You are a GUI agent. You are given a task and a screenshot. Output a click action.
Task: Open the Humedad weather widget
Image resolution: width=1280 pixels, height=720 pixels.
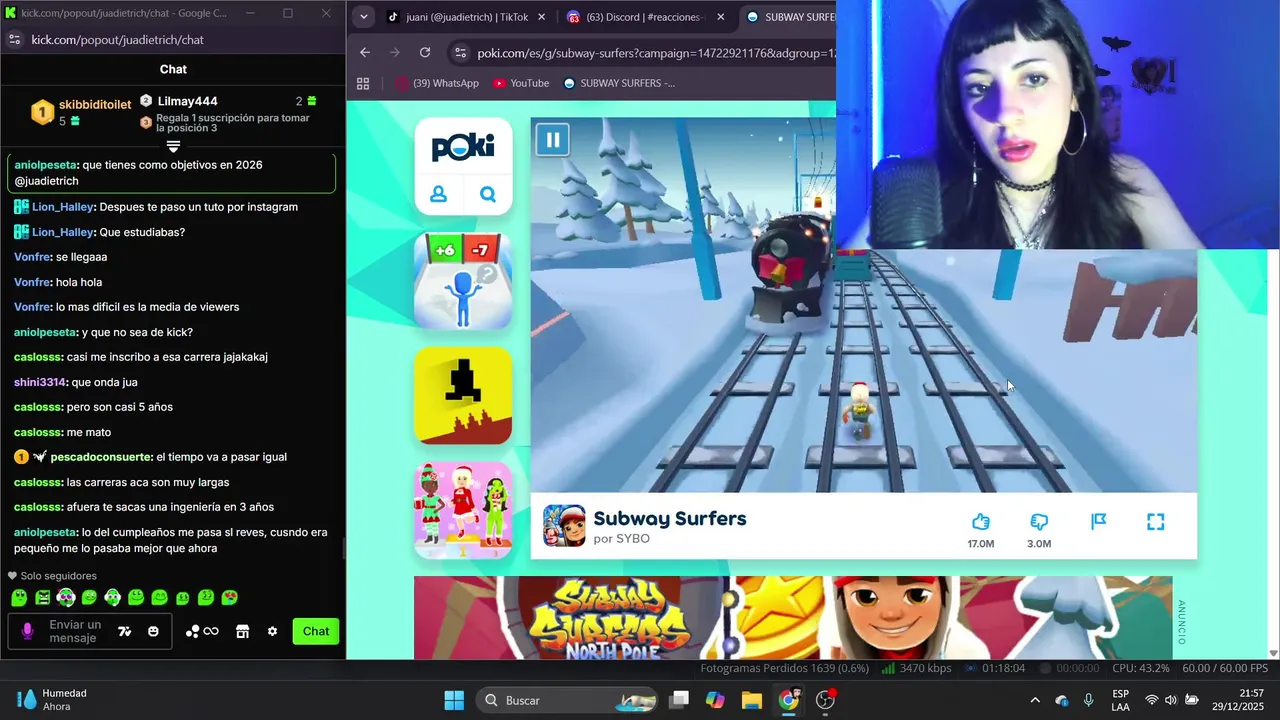coord(52,700)
